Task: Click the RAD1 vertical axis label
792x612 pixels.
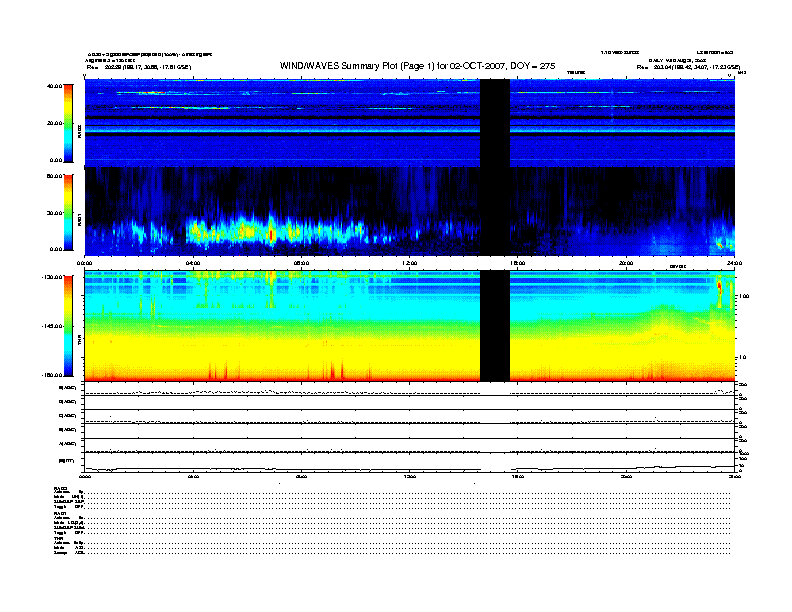Action: pos(79,219)
